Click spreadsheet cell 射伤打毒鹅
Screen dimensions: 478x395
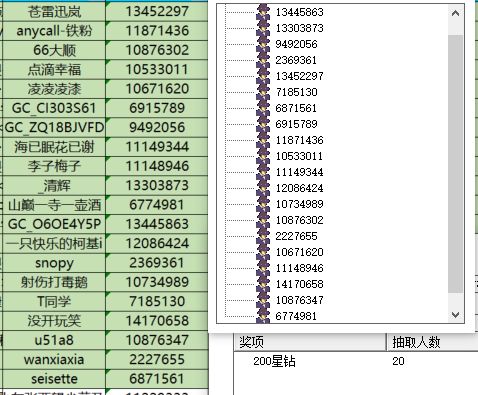pyautogui.click(x=54, y=282)
